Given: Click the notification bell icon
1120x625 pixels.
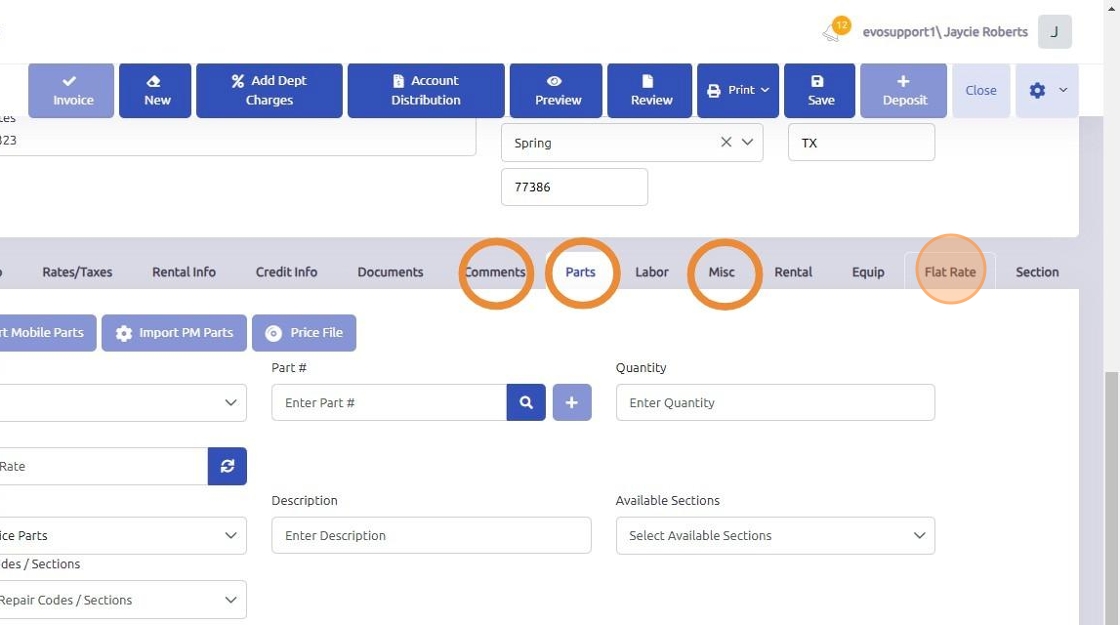Looking at the screenshot, I should 833,32.
